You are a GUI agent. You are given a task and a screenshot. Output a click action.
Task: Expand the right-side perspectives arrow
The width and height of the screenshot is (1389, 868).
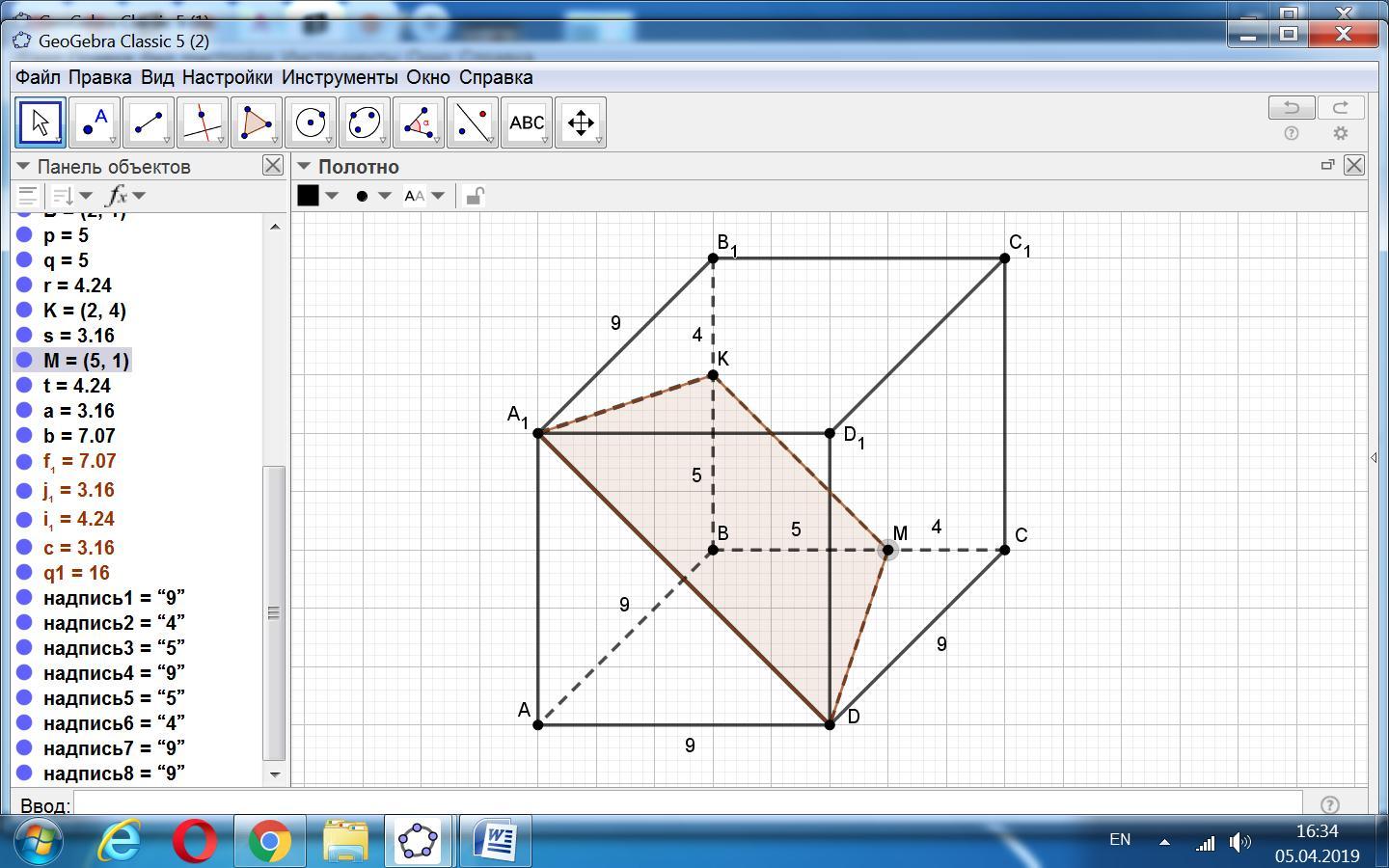coord(1374,457)
